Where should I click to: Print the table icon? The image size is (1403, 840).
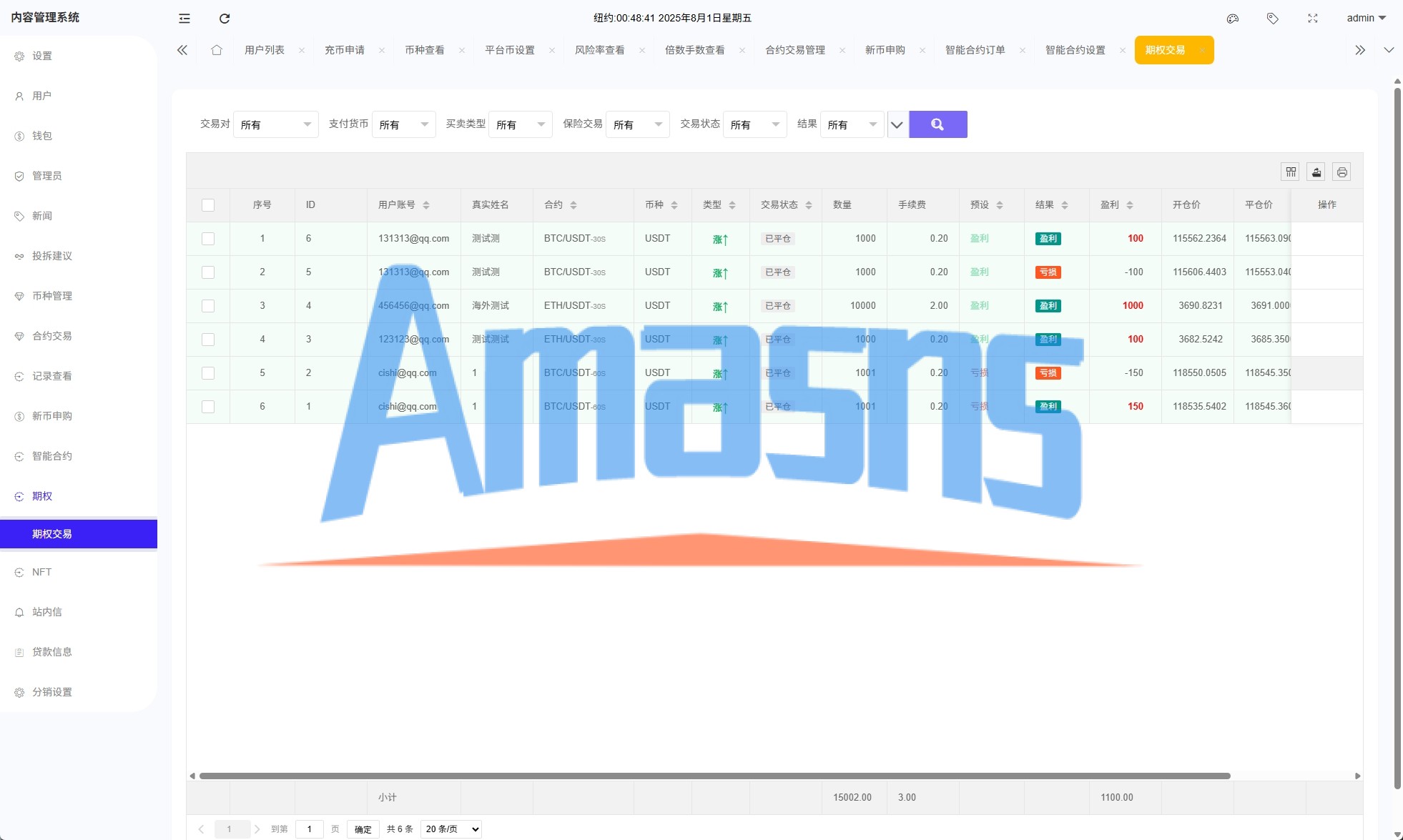[x=1342, y=172]
